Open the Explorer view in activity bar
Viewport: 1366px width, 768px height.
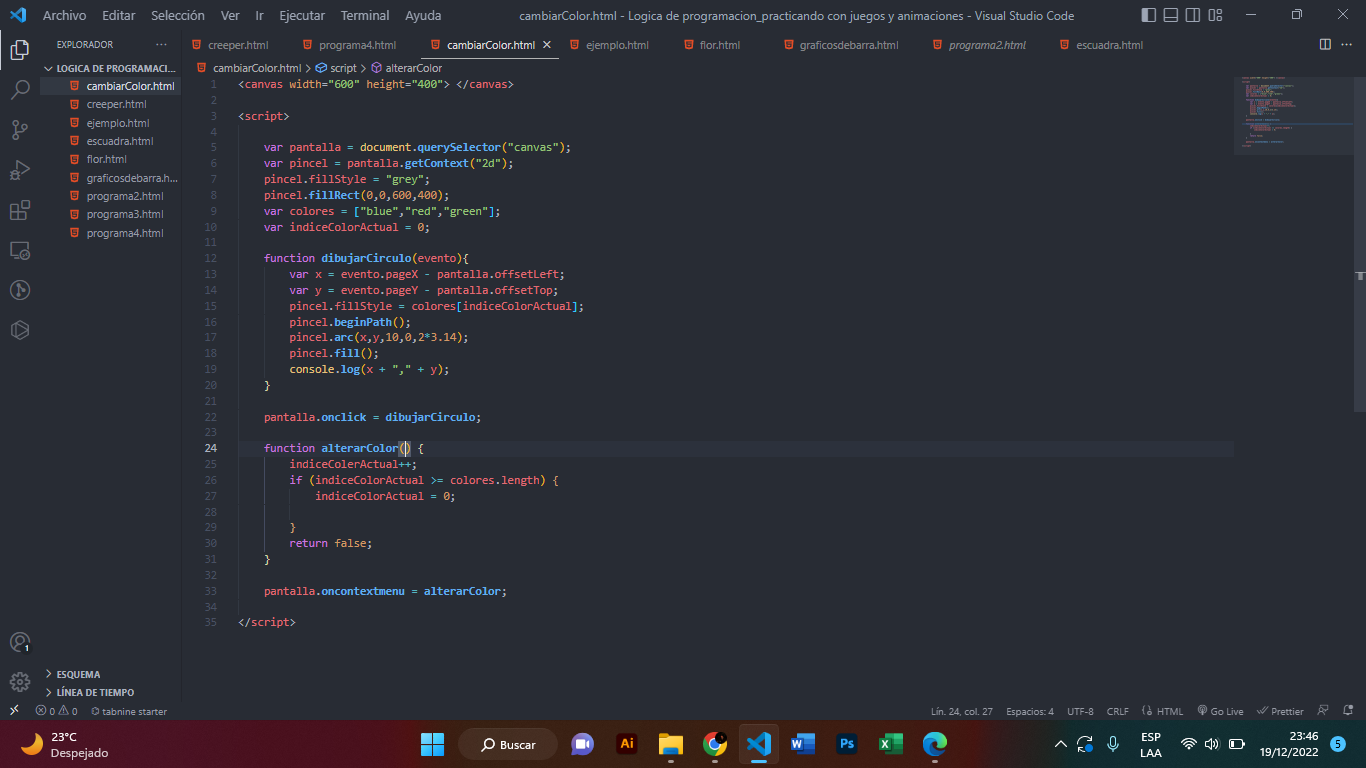pyautogui.click(x=20, y=49)
